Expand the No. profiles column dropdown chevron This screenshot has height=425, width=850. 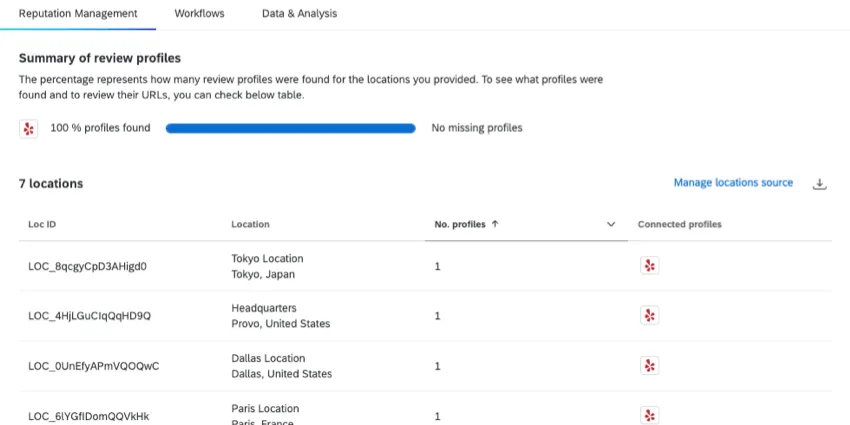611,225
